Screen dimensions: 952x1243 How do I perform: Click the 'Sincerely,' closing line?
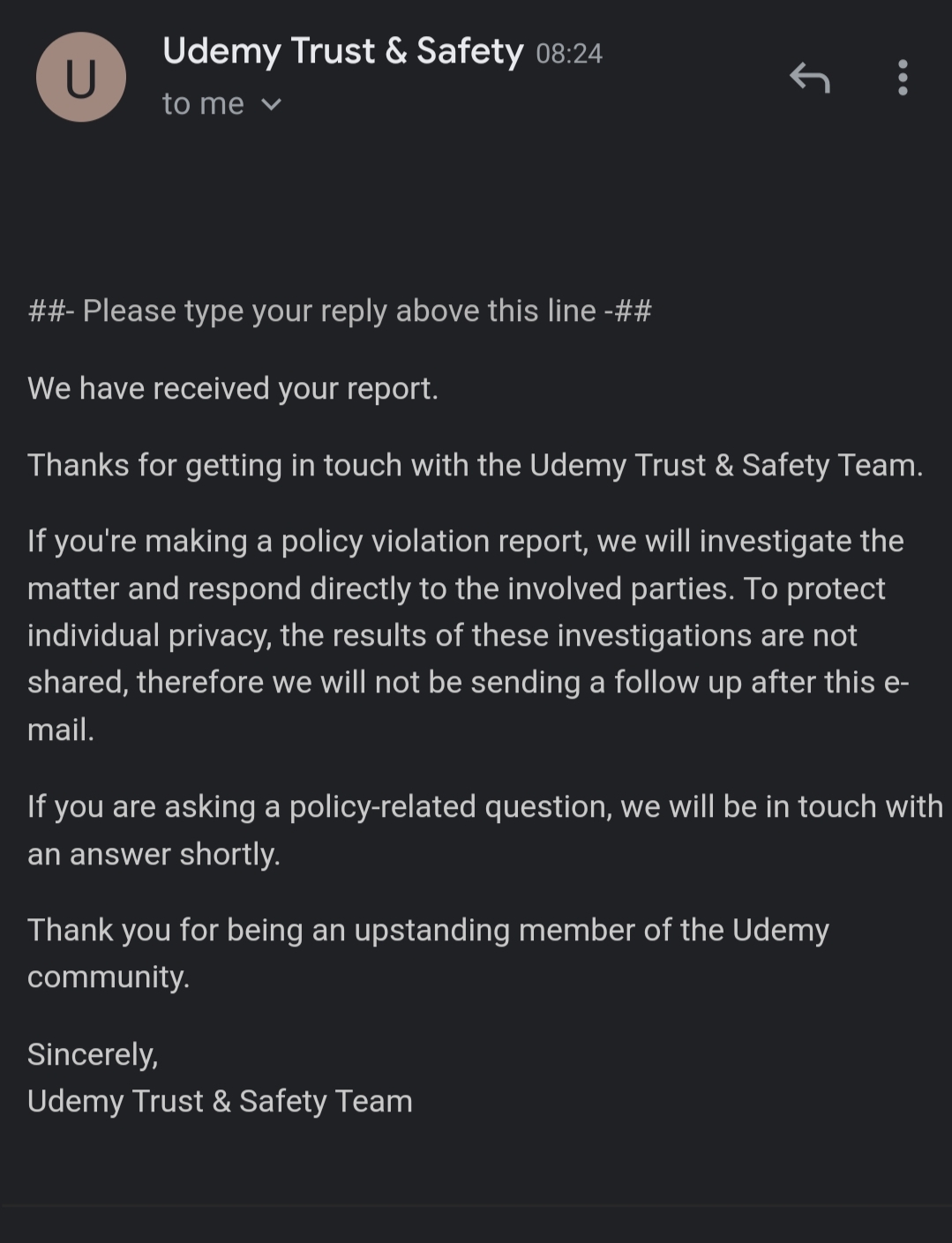click(x=93, y=1054)
